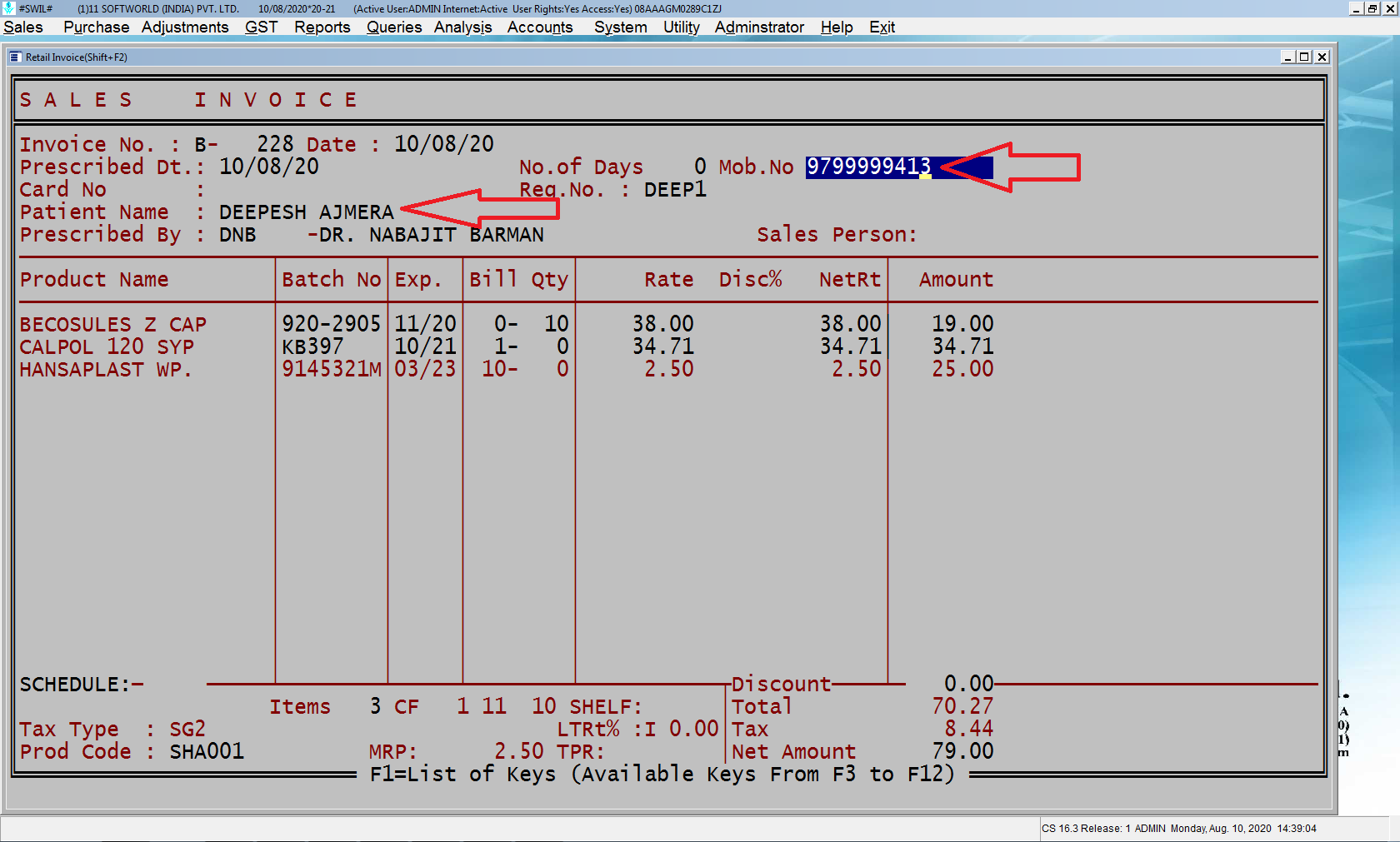The image size is (1400, 842).
Task: Click Exit in the menu bar
Action: coord(882,27)
